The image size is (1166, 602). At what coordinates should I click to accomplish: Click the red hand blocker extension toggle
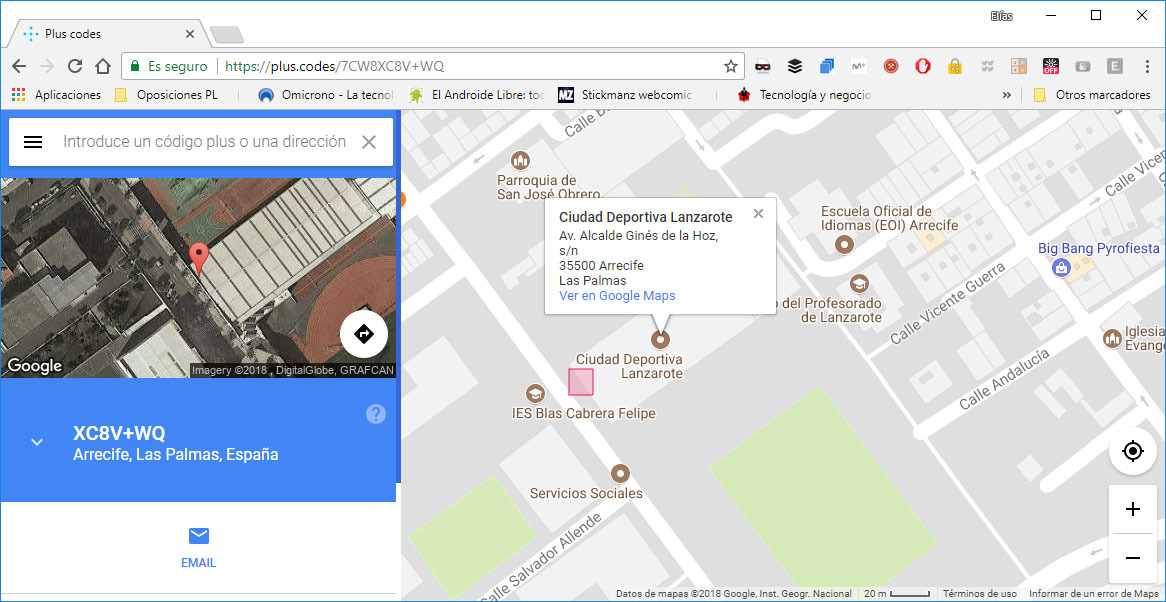(922, 66)
